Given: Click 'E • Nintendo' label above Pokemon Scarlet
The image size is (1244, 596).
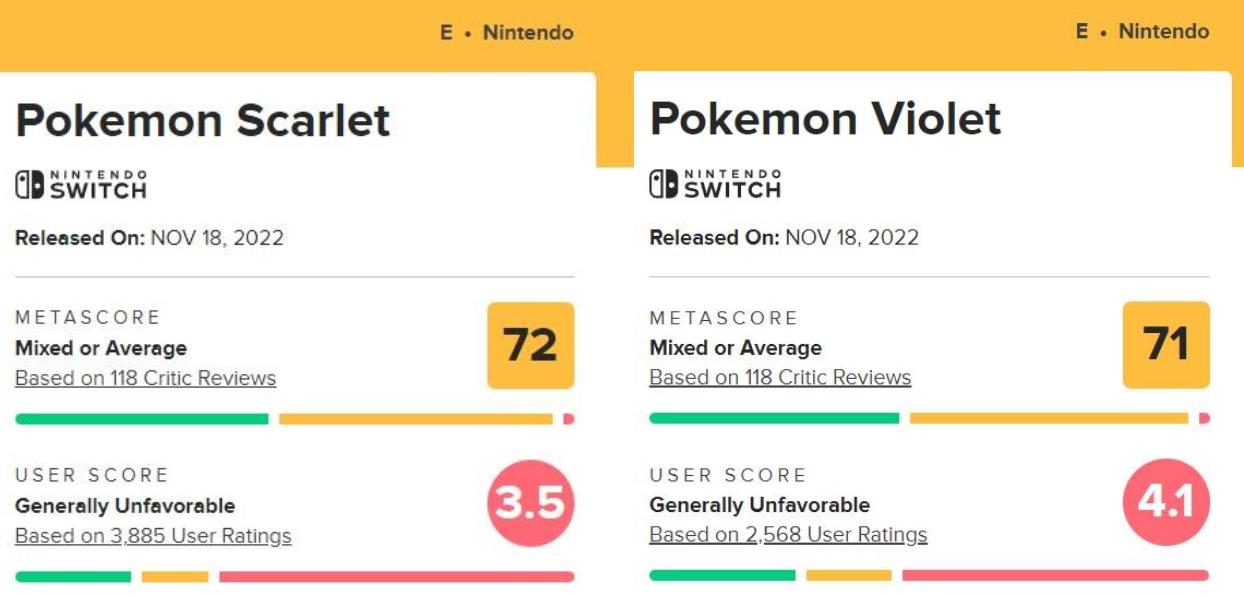Looking at the screenshot, I should tap(506, 32).
